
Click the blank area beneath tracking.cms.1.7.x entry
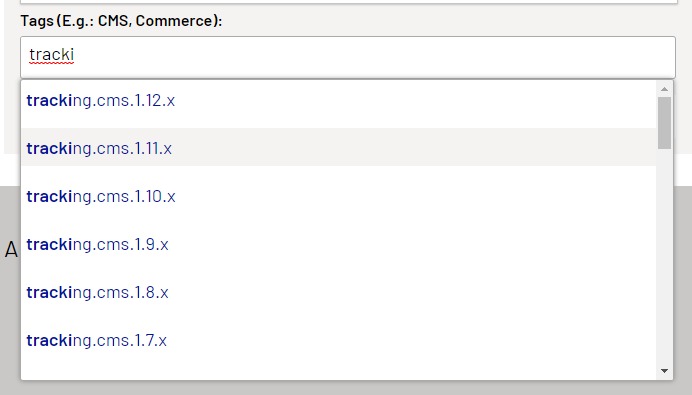tap(338, 369)
